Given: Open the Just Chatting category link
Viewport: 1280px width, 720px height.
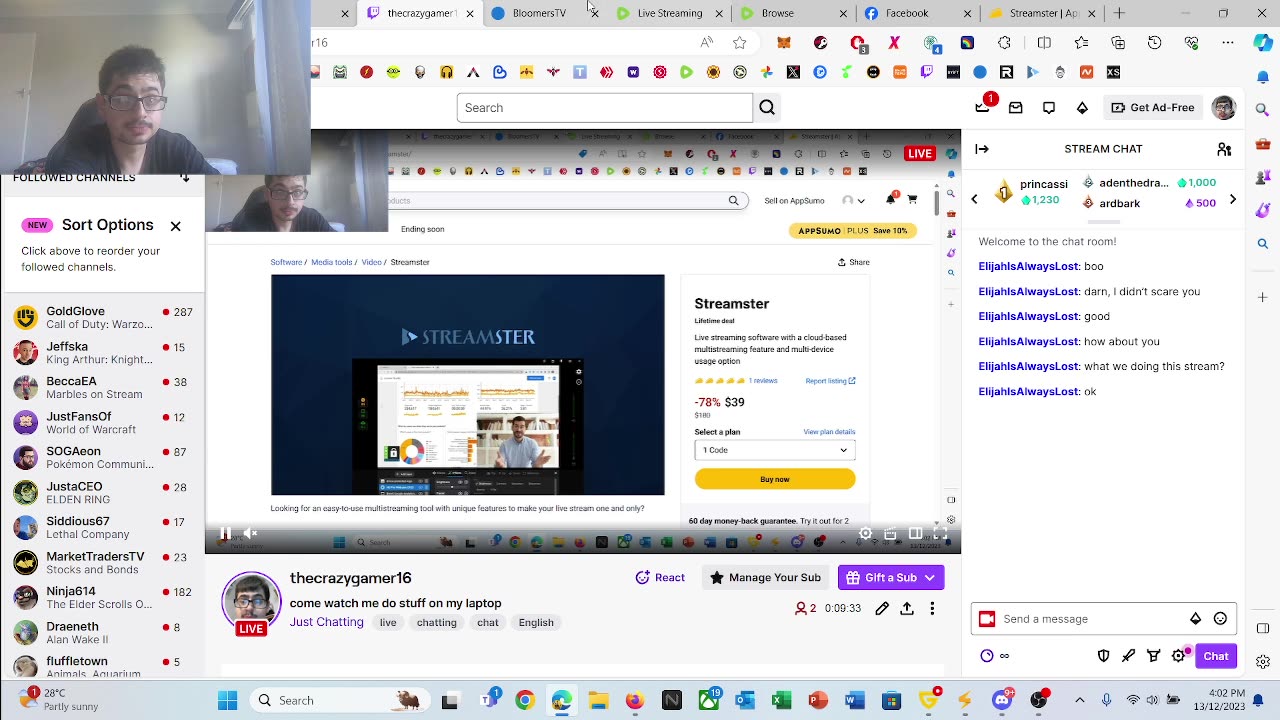Looking at the screenshot, I should [326, 622].
